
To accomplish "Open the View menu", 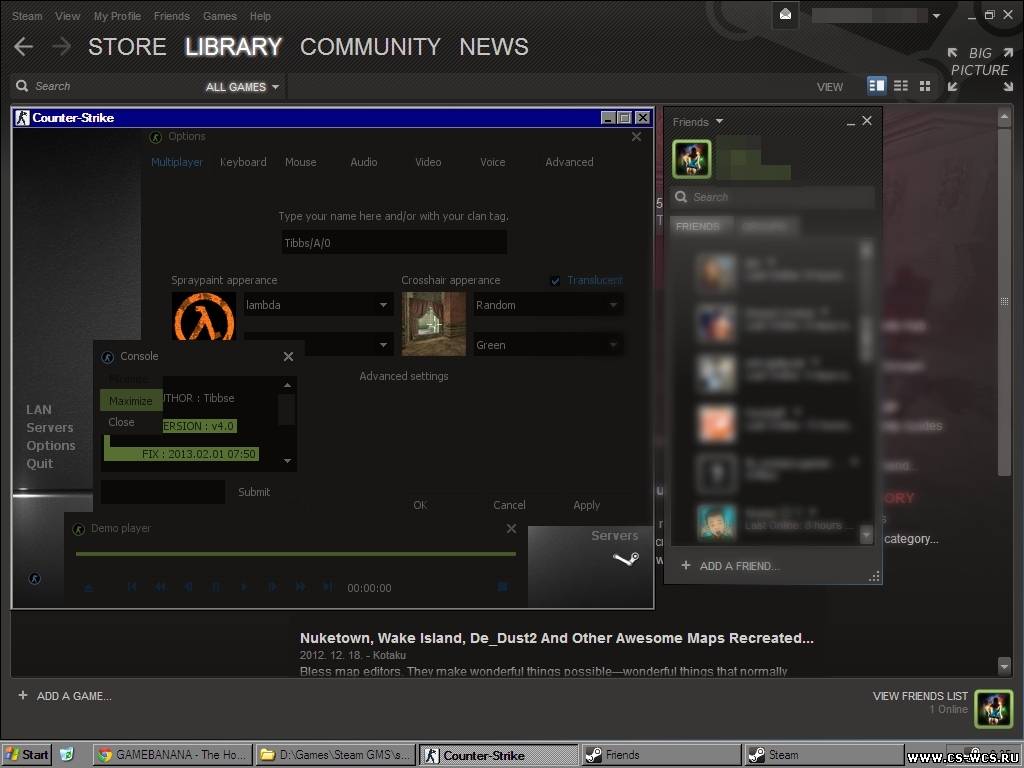I will [x=67, y=16].
